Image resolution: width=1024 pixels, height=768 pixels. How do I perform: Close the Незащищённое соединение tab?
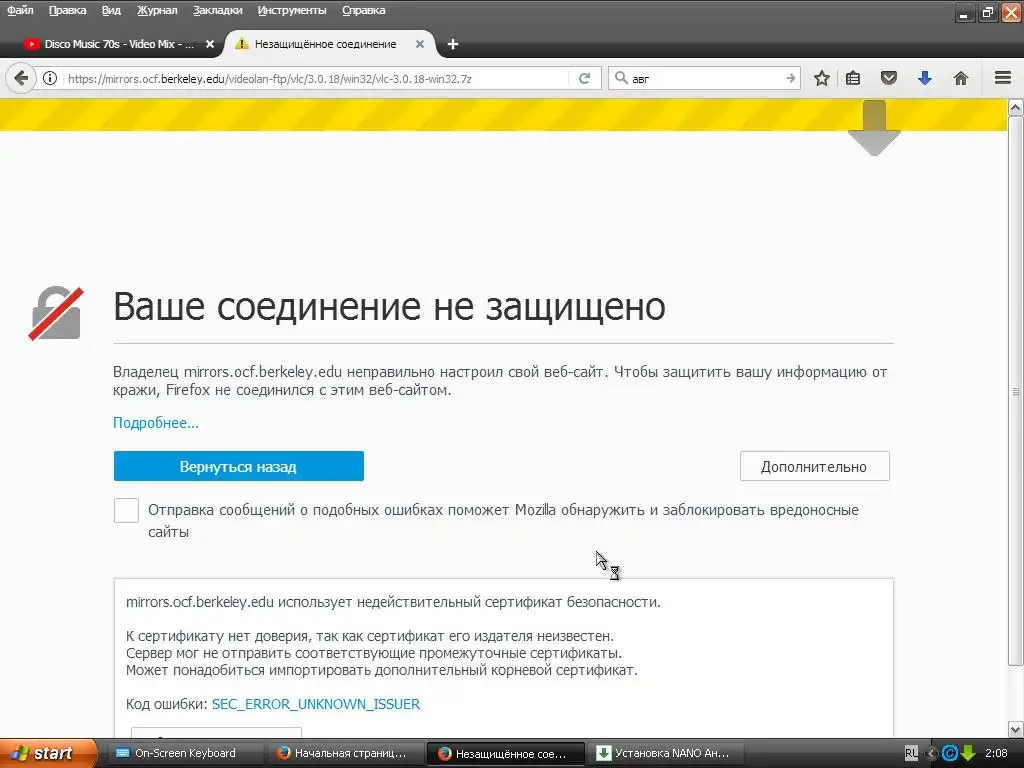(420, 44)
